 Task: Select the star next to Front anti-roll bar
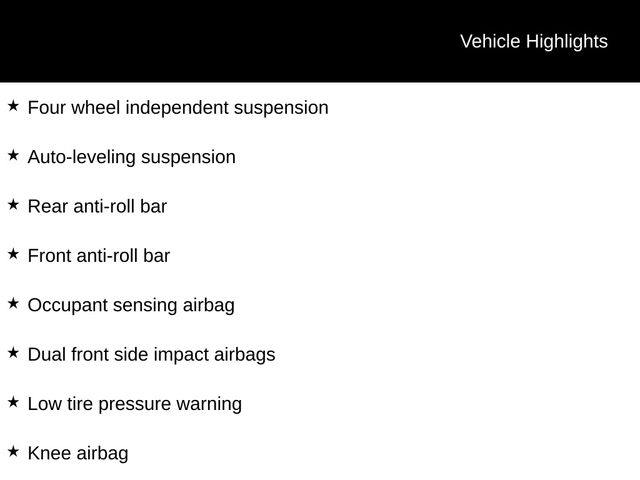pyautogui.click(x=13, y=254)
